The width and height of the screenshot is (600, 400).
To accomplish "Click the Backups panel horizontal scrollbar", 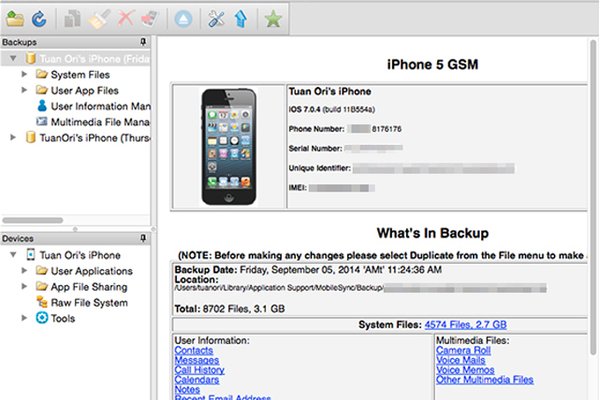I will click(33, 220).
